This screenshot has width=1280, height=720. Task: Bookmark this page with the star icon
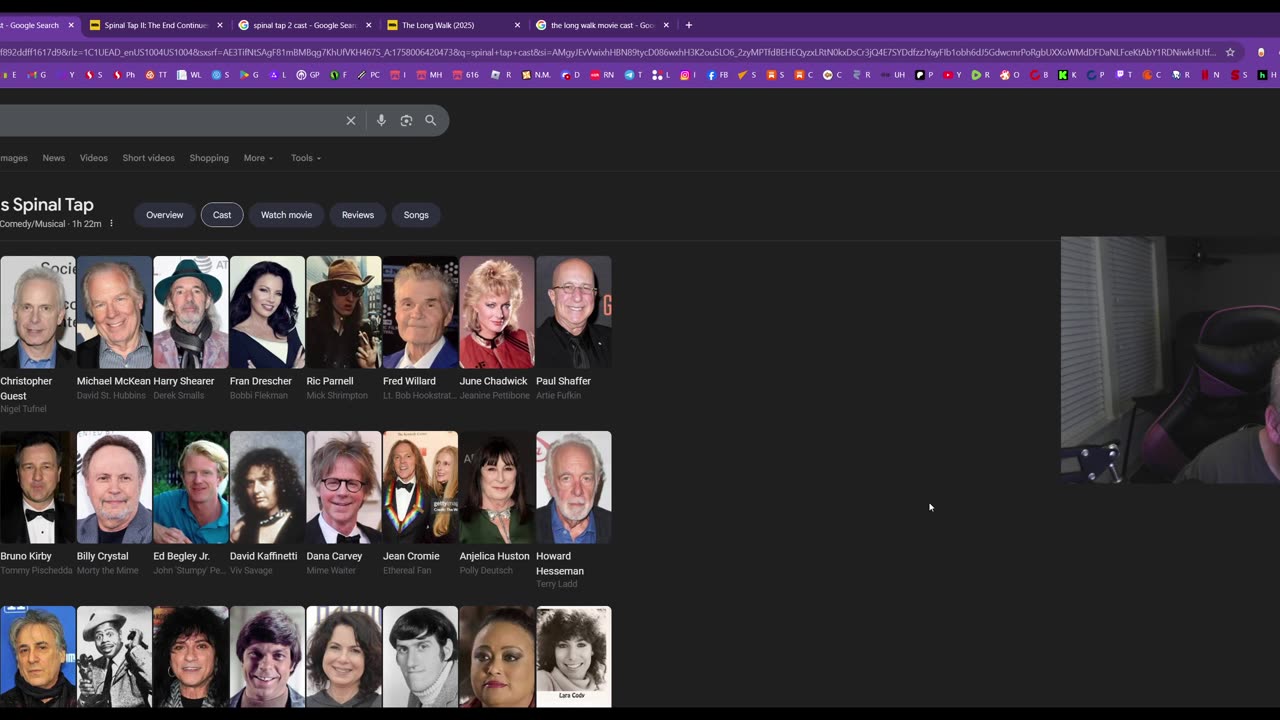pos(1230,52)
